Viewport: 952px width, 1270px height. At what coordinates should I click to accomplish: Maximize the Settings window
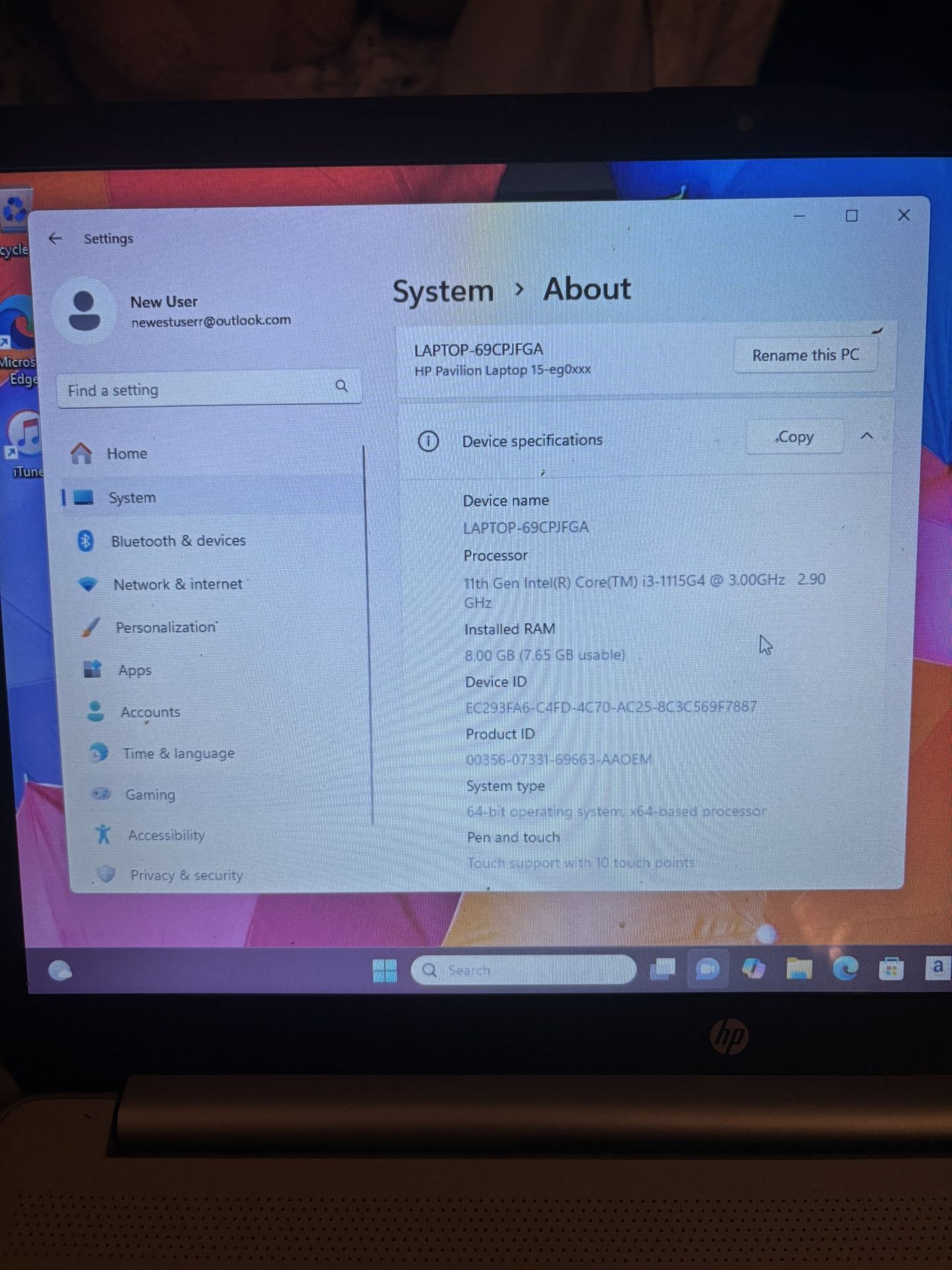click(852, 216)
